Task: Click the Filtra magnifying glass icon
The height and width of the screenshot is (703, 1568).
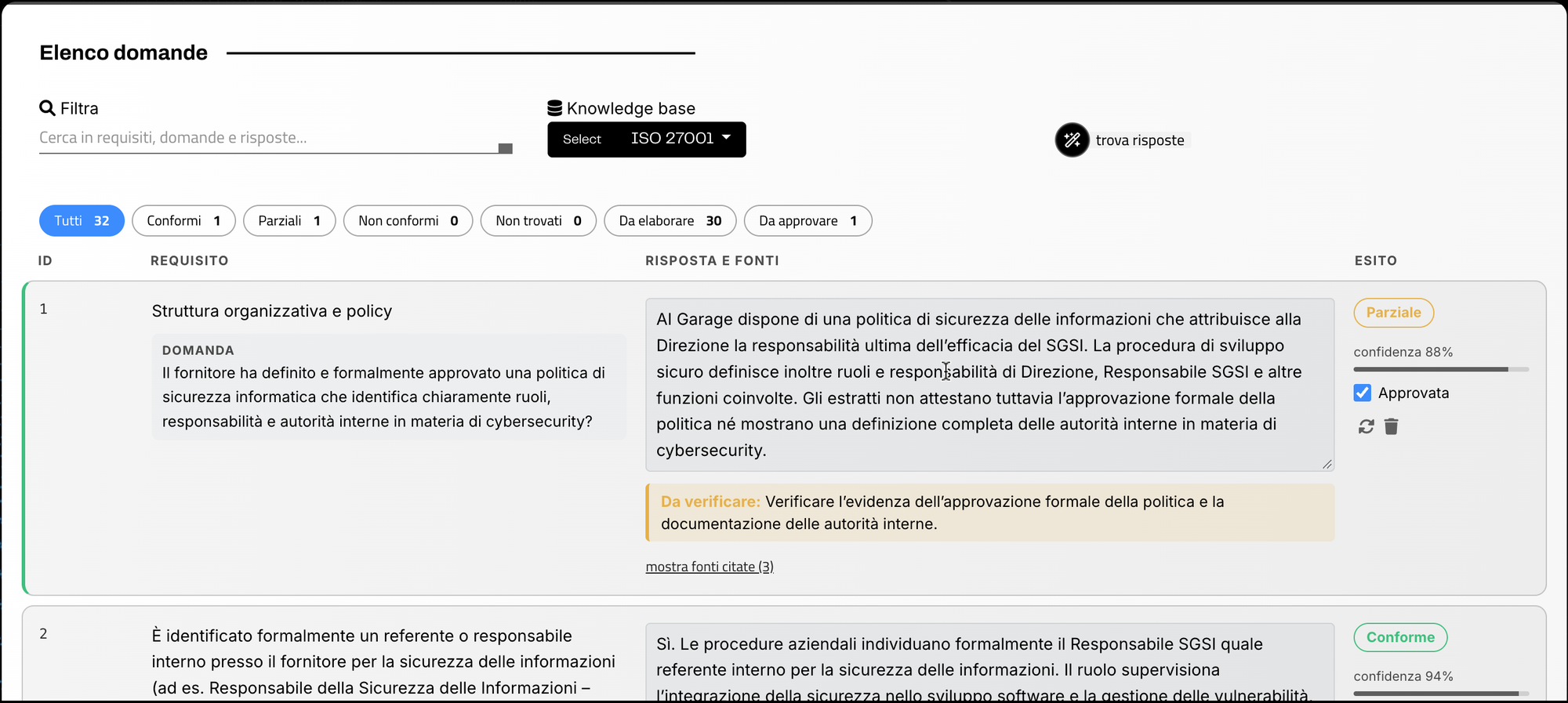Action: (47, 108)
